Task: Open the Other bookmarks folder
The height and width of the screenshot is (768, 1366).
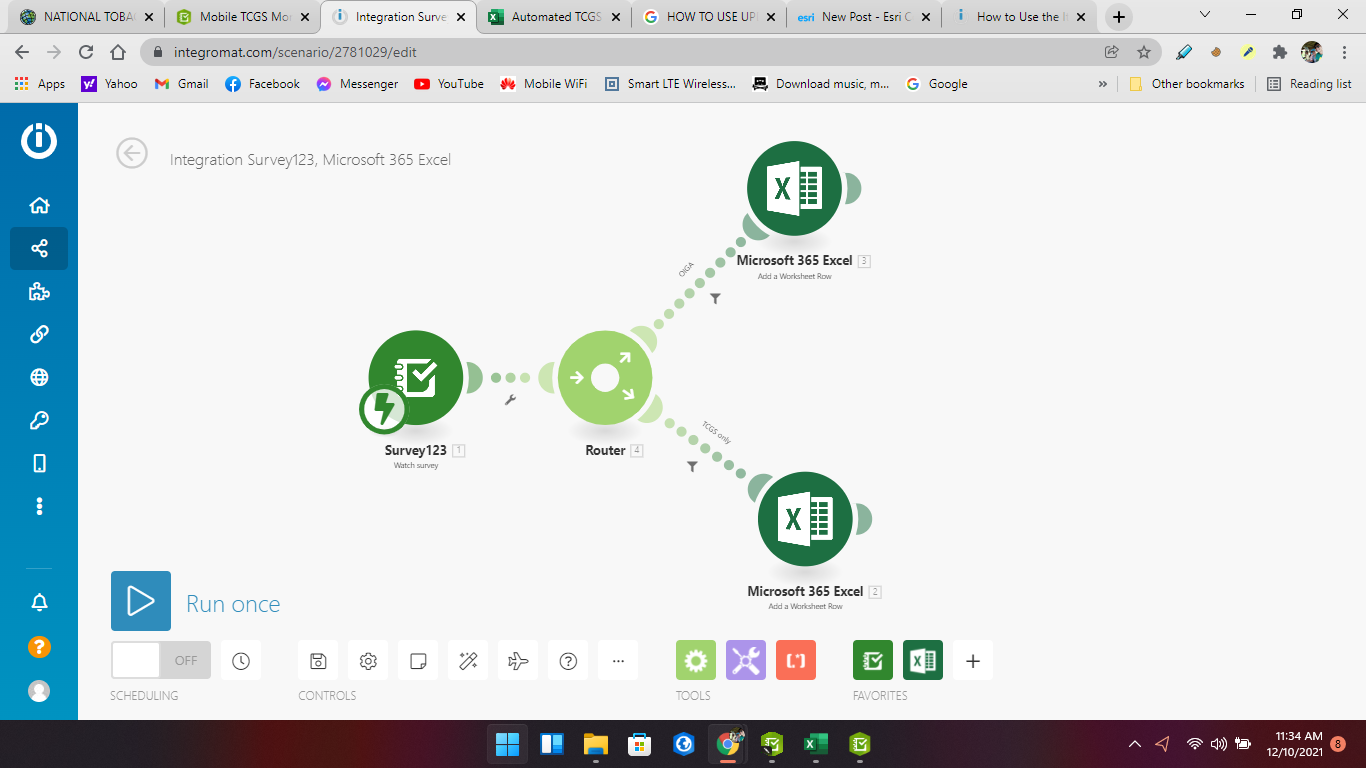Action: (x=1186, y=84)
